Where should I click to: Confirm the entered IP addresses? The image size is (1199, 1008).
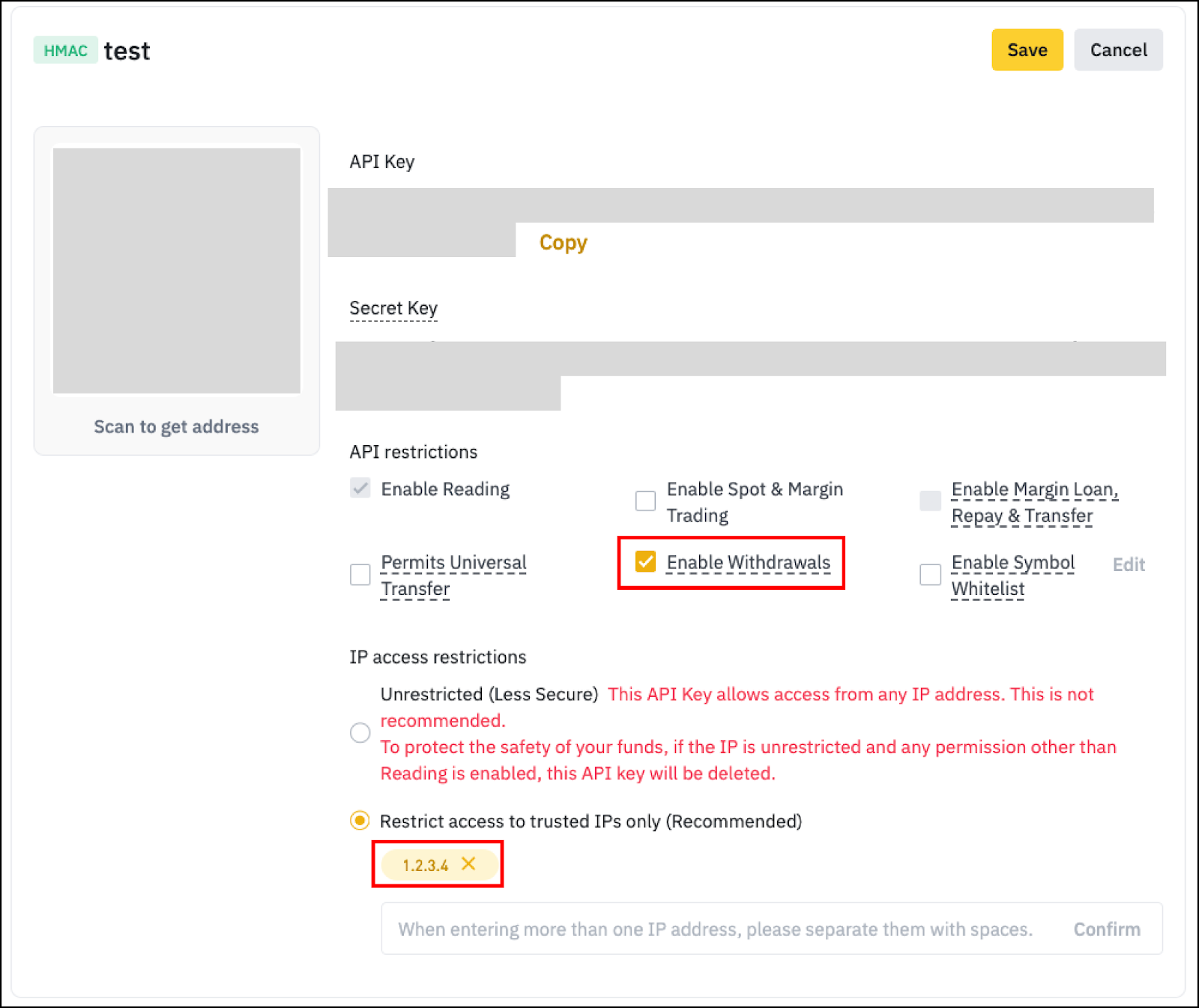1107,929
